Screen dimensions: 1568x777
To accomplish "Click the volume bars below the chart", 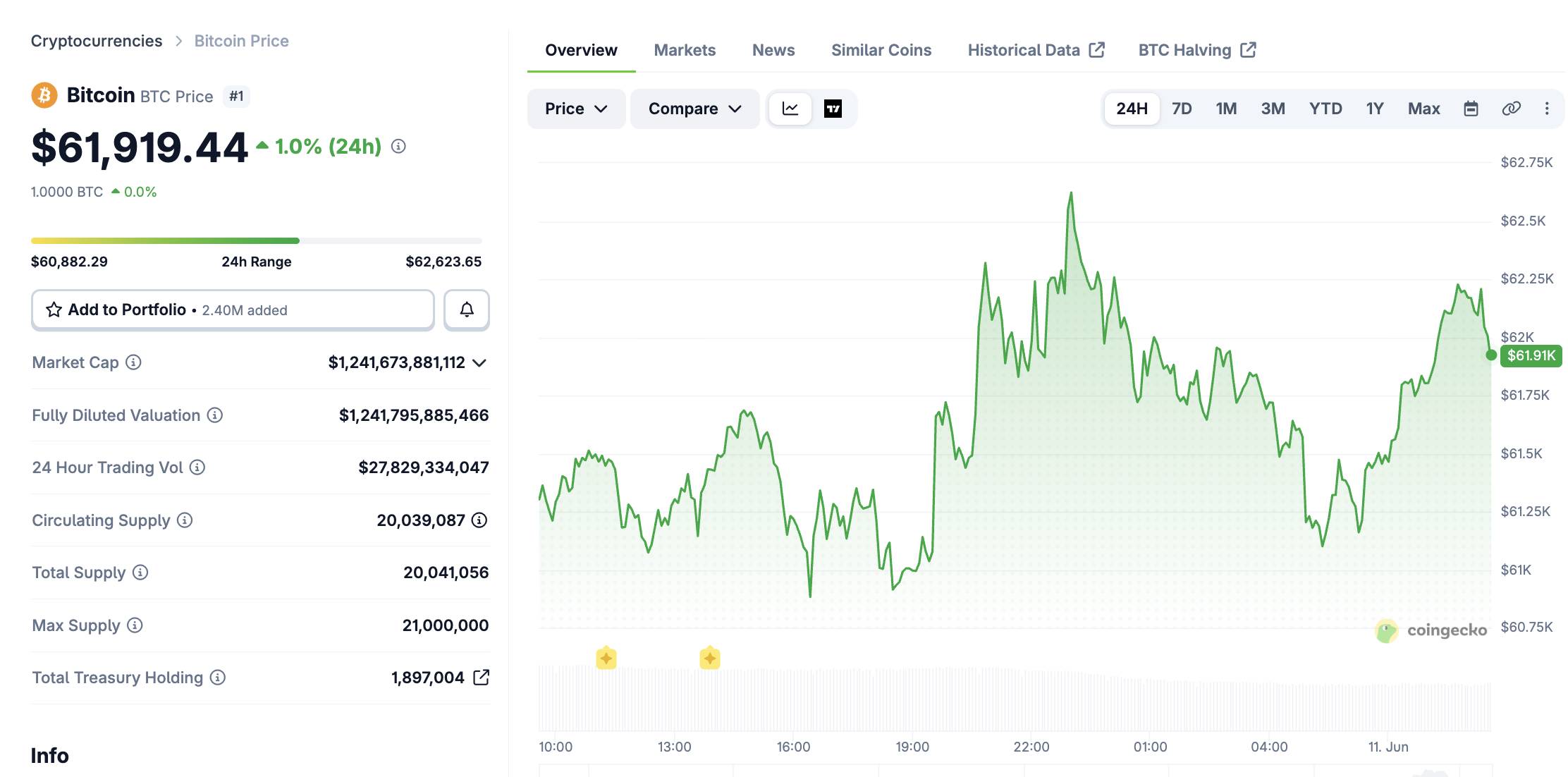I will point(1015,698).
